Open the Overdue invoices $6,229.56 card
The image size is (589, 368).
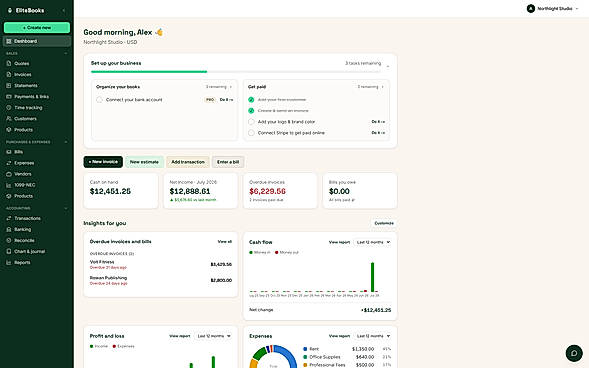[x=280, y=191]
